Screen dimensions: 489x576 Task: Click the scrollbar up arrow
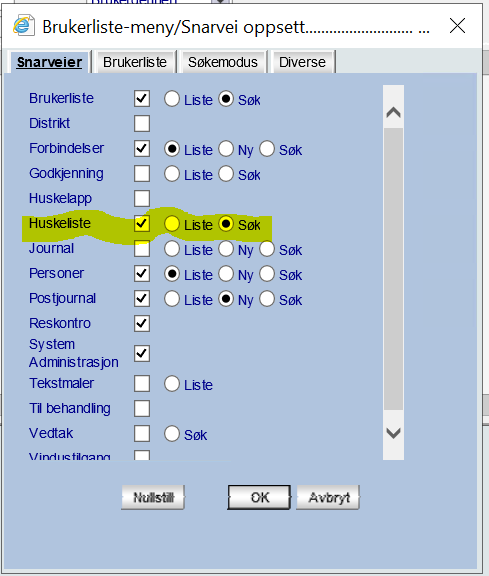[393, 112]
